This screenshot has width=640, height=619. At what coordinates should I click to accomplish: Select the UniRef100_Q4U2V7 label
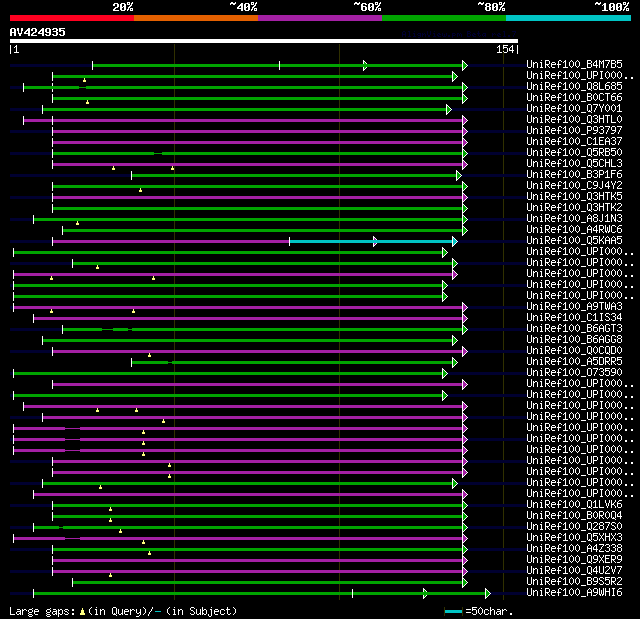click(574, 571)
